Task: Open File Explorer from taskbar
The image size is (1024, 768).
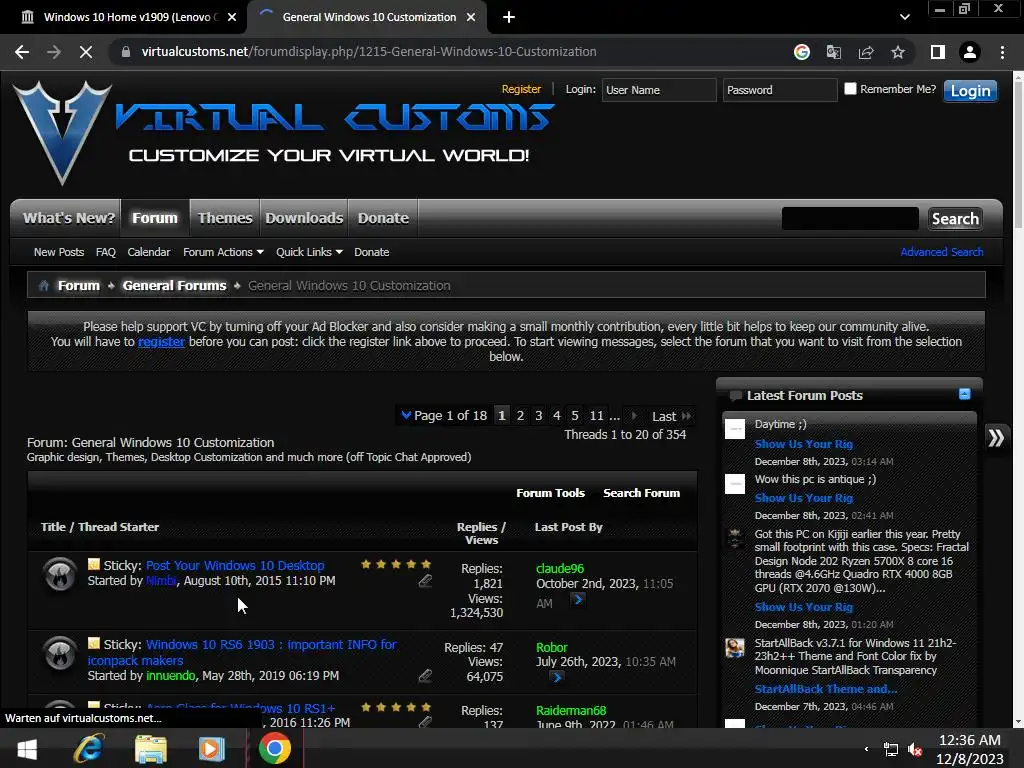Action: [x=151, y=748]
